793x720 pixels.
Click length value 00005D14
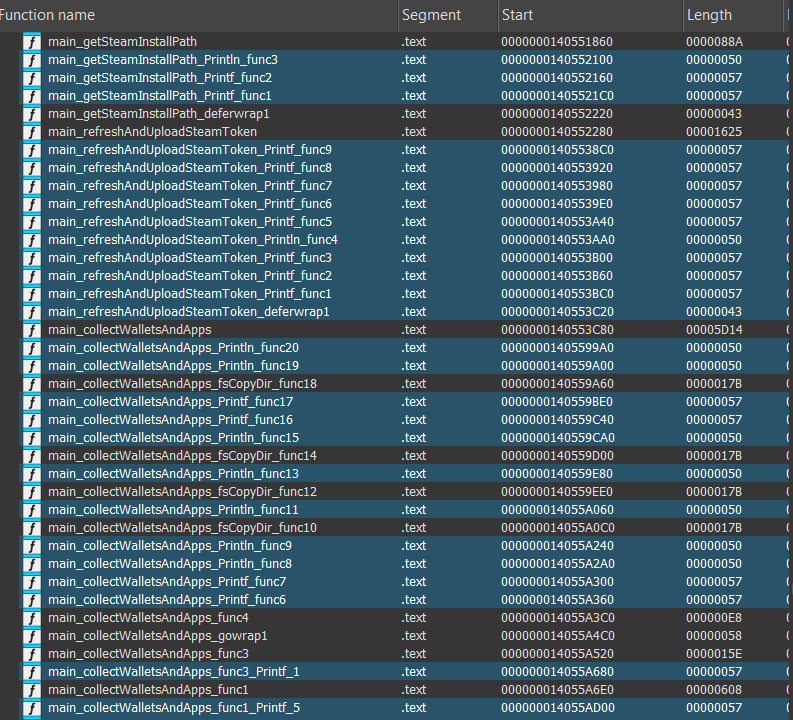714,330
